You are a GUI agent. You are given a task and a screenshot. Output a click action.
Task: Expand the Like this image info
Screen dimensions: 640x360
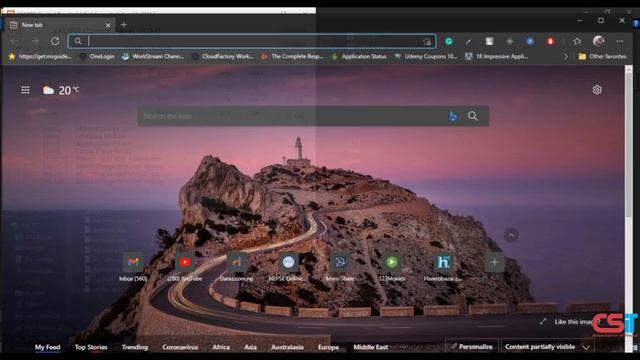tap(543, 322)
